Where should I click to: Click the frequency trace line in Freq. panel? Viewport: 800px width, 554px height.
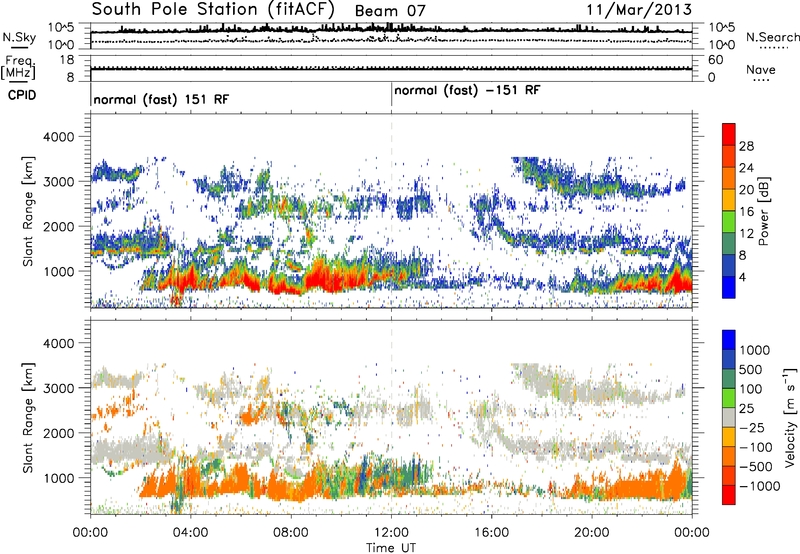click(x=391, y=68)
